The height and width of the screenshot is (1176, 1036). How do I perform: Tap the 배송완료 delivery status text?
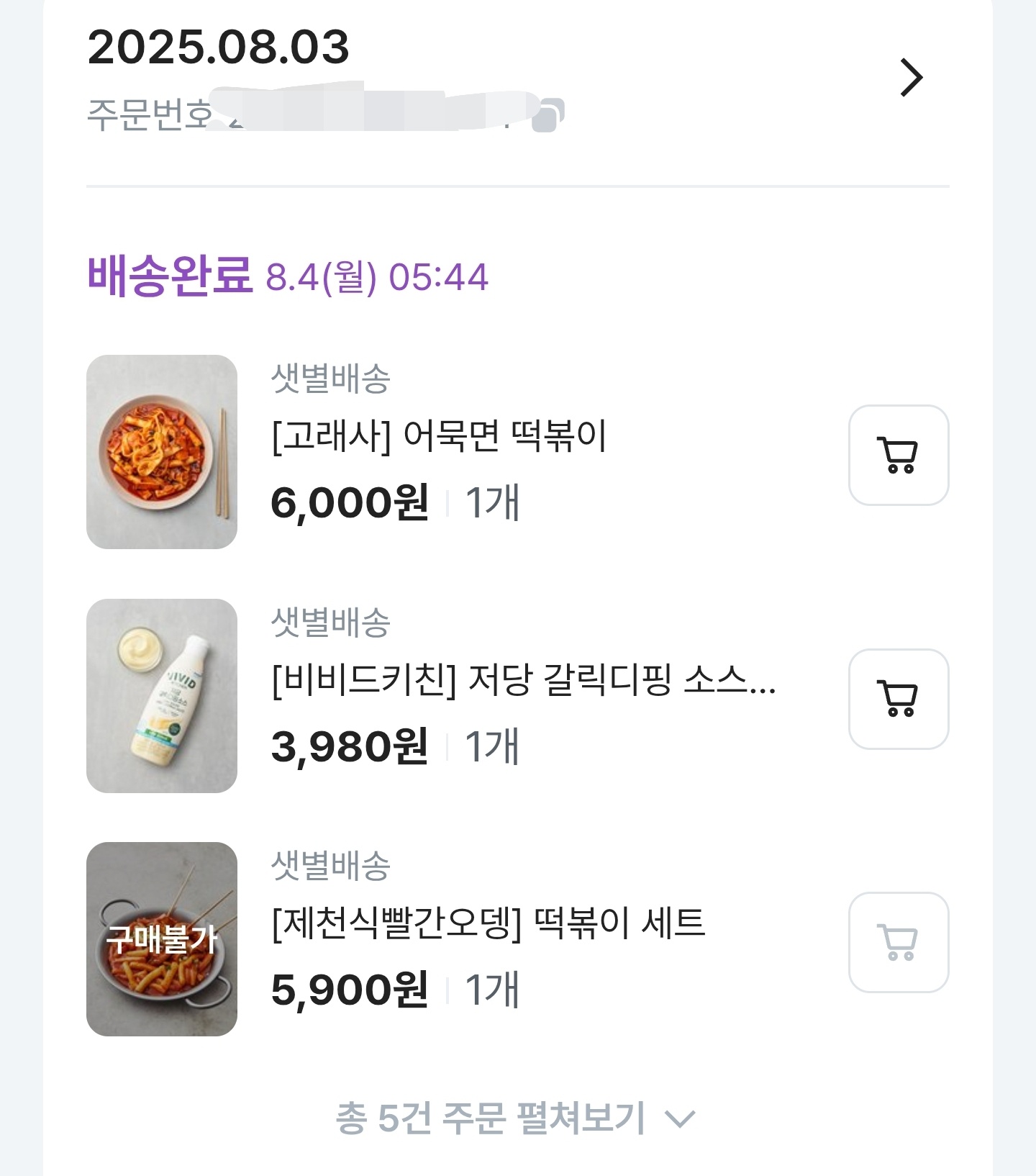click(x=170, y=276)
